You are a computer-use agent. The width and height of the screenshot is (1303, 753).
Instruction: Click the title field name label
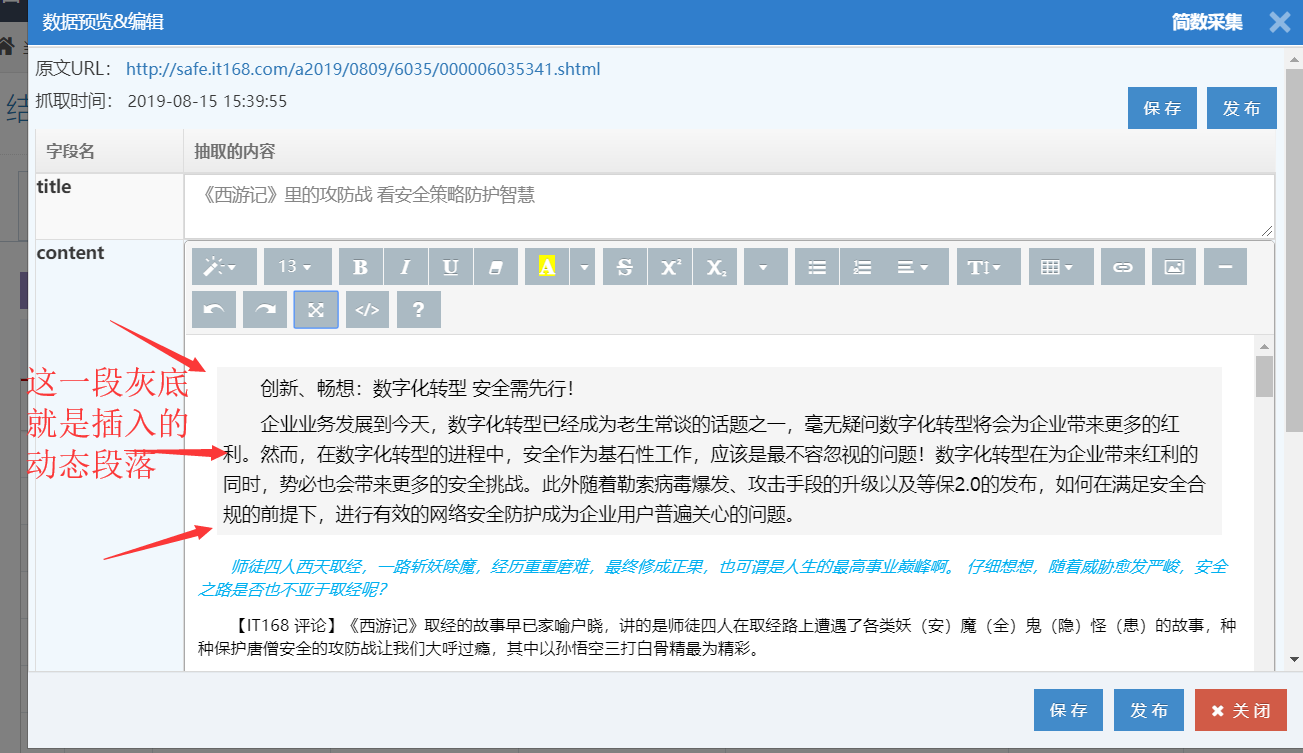coord(54,187)
